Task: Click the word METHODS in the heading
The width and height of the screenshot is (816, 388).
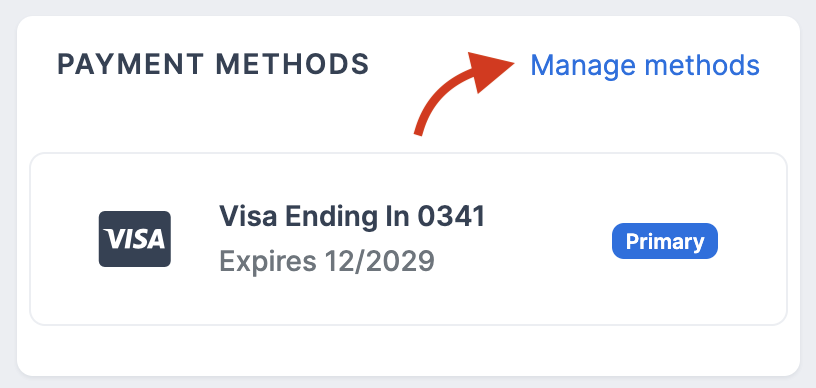Action: [292, 64]
